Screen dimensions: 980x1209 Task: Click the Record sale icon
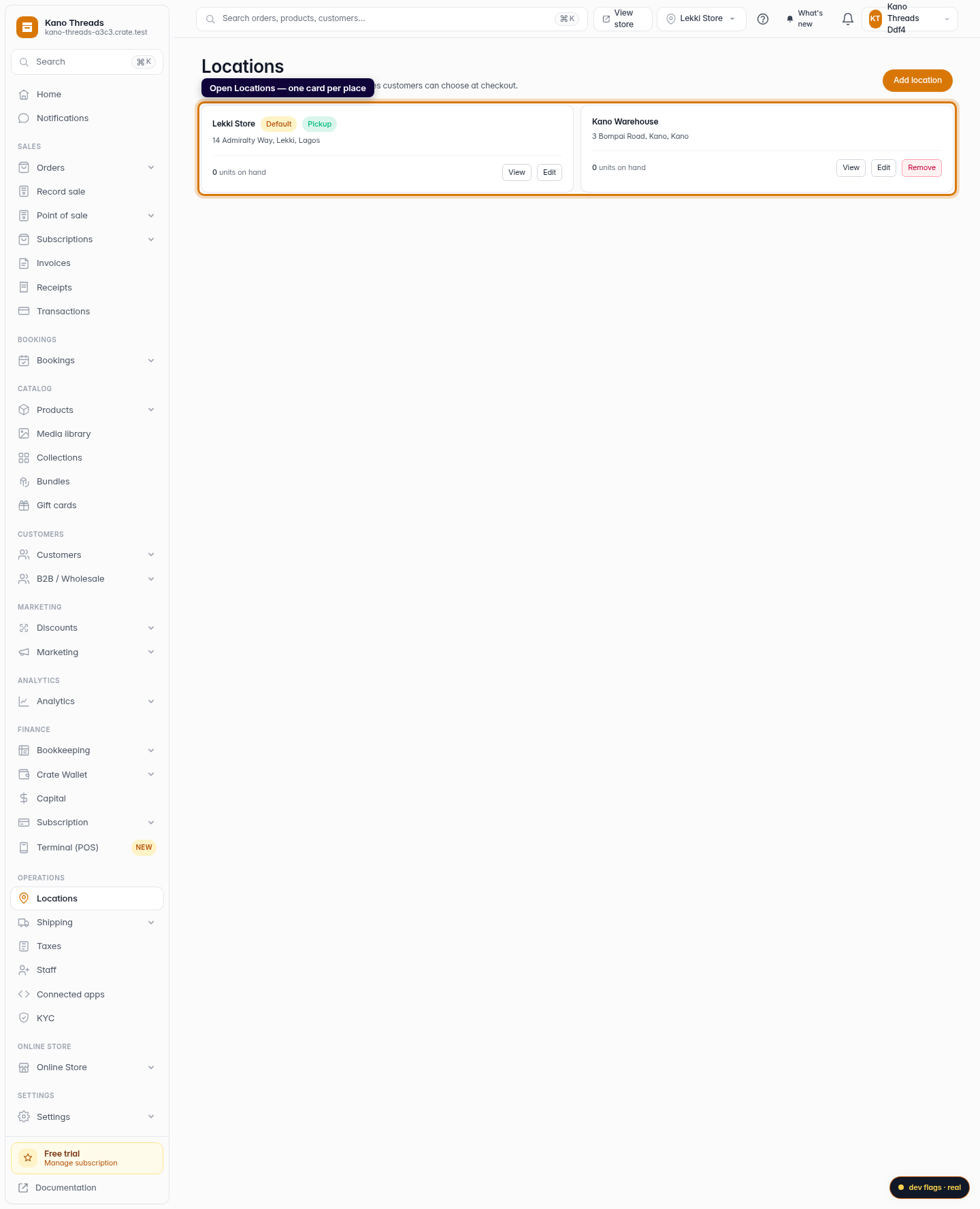(24, 192)
